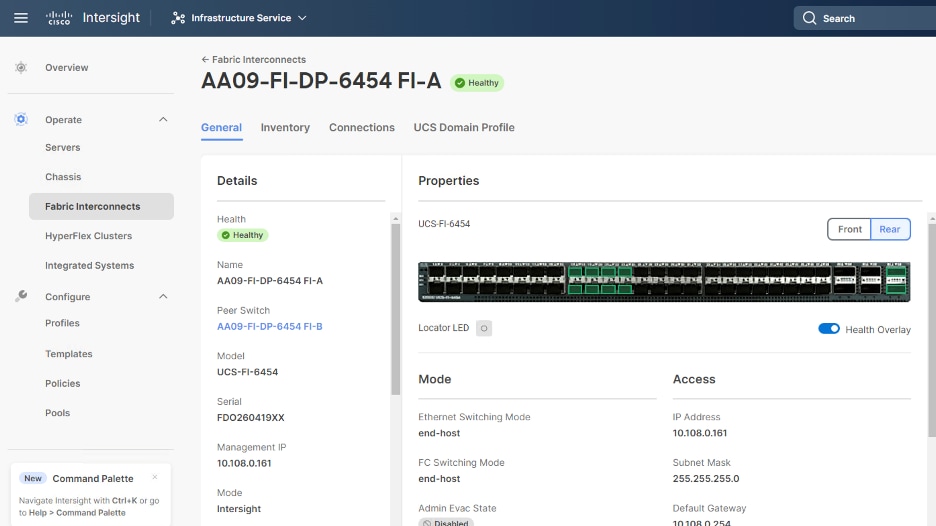The image size is (936, 526).
Task: Open the Pools page
Action: (x=57, y=413)
